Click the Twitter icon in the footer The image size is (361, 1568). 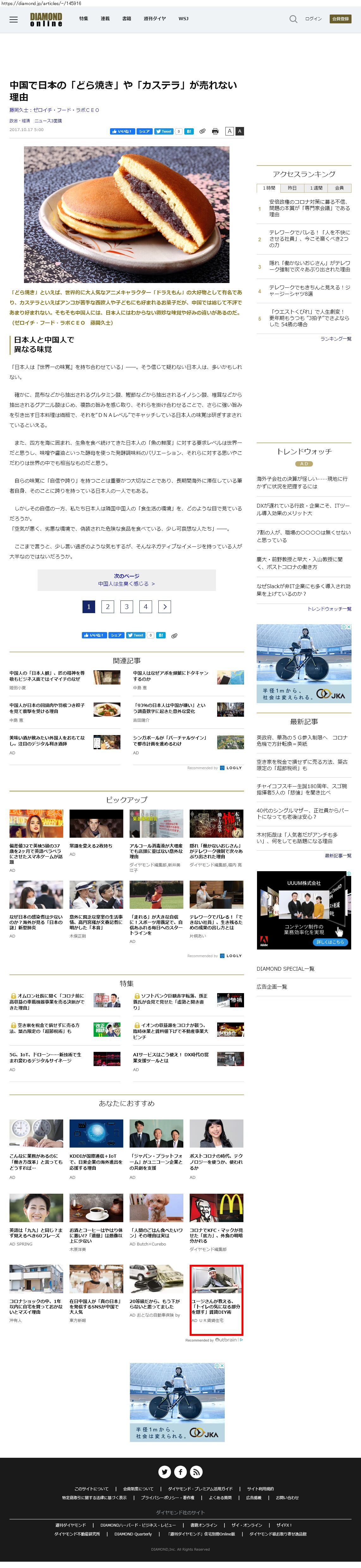[x=164, y=1472]
